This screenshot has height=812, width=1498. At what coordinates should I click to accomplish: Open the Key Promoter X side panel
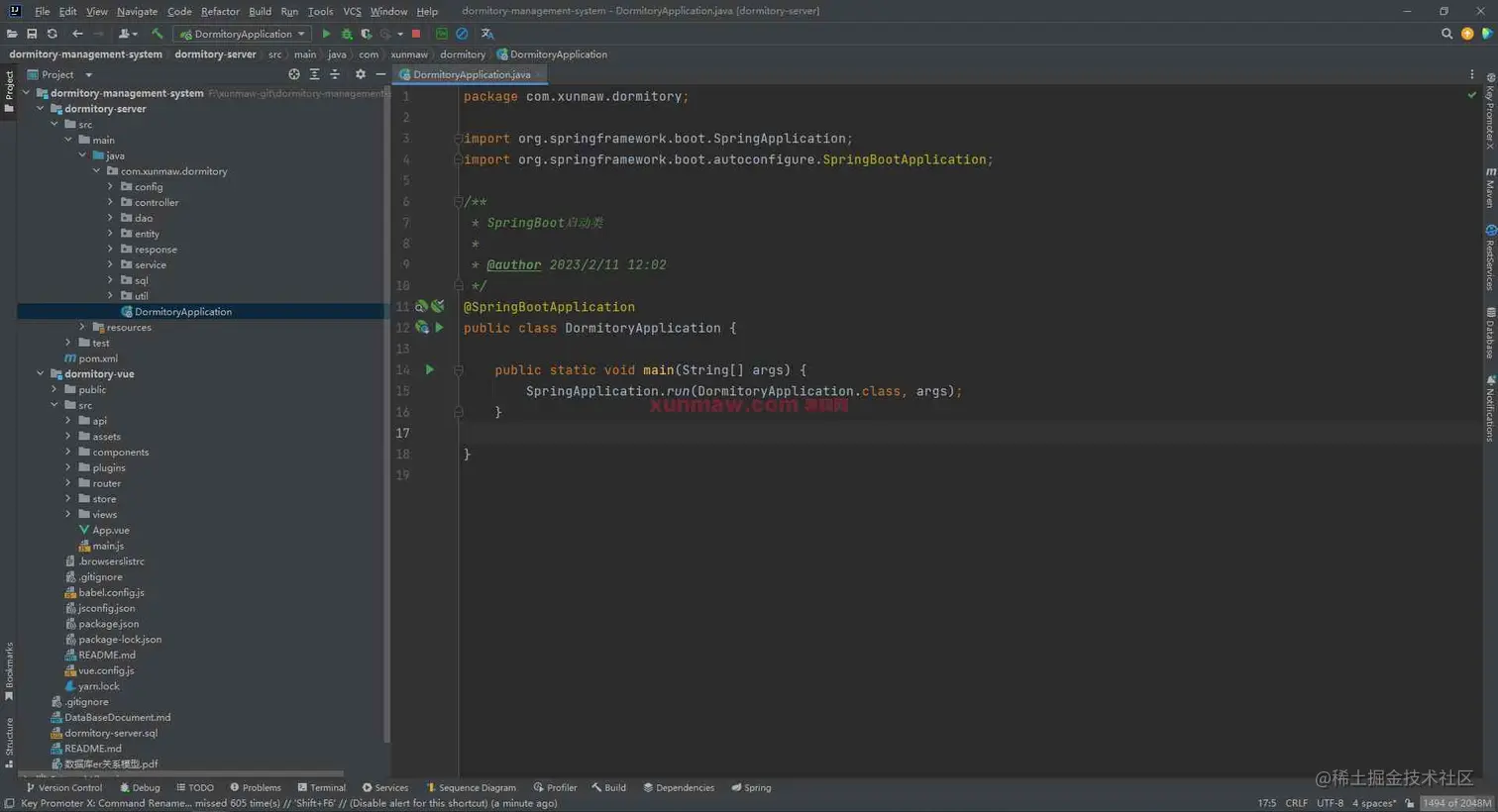coord(1490,111)
